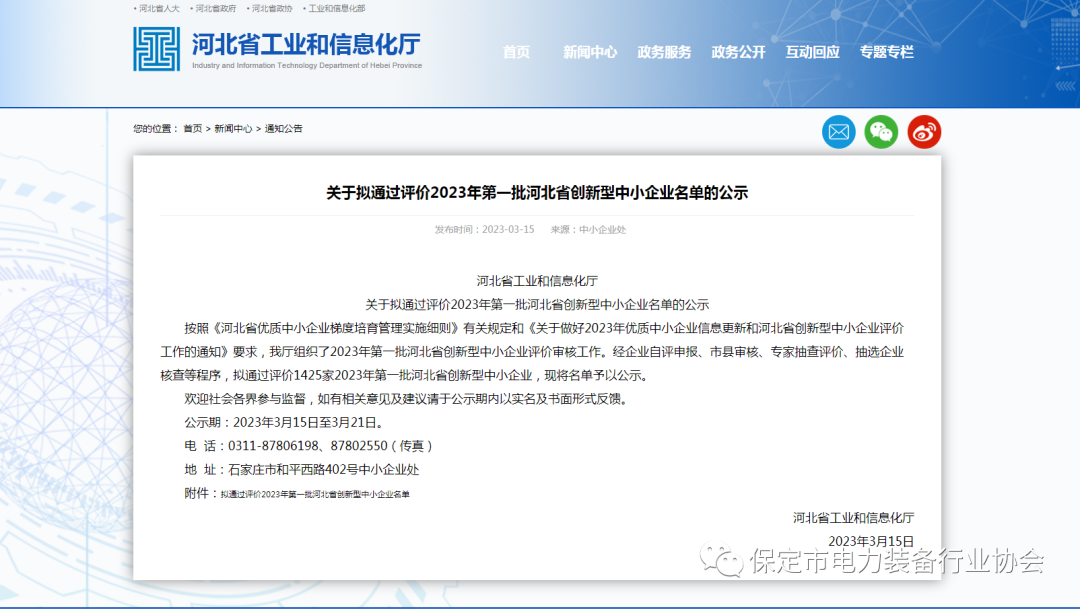Viewport: 1080px width, 609px height.
Task: Share article via the WeChat icon
Action: (881, 131)
